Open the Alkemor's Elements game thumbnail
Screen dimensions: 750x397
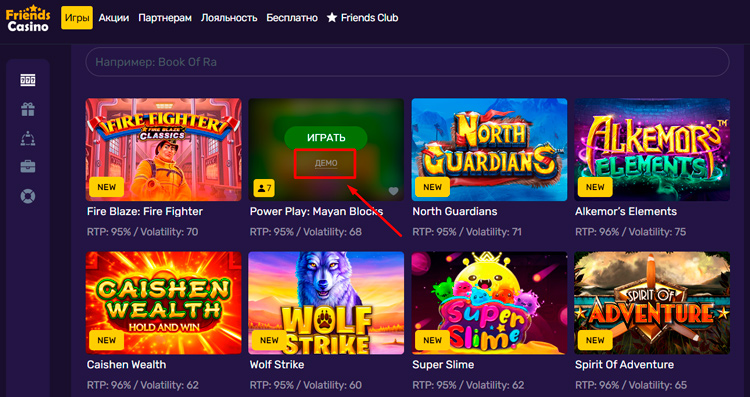tap(652, 150)
